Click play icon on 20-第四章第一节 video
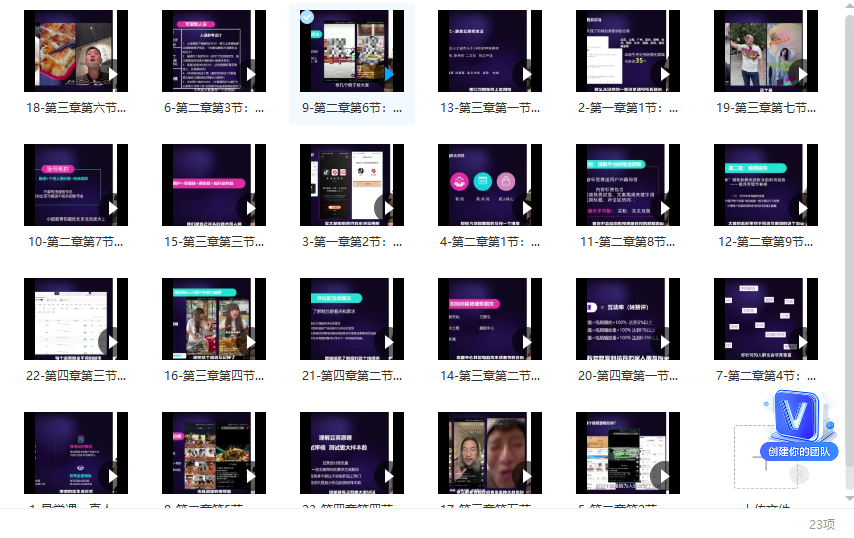 pos(664,342)
